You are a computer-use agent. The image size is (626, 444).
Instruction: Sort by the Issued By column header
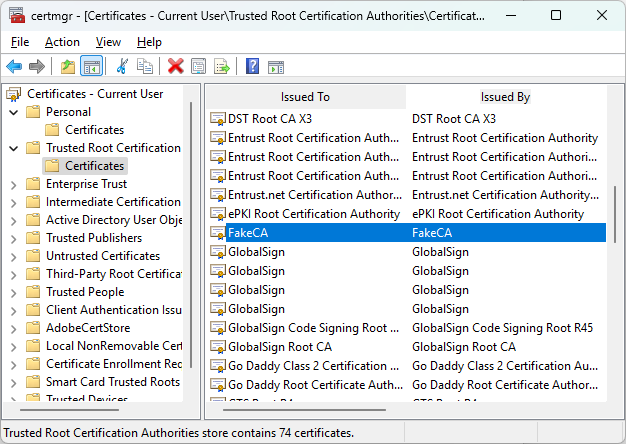pos(505,97)
